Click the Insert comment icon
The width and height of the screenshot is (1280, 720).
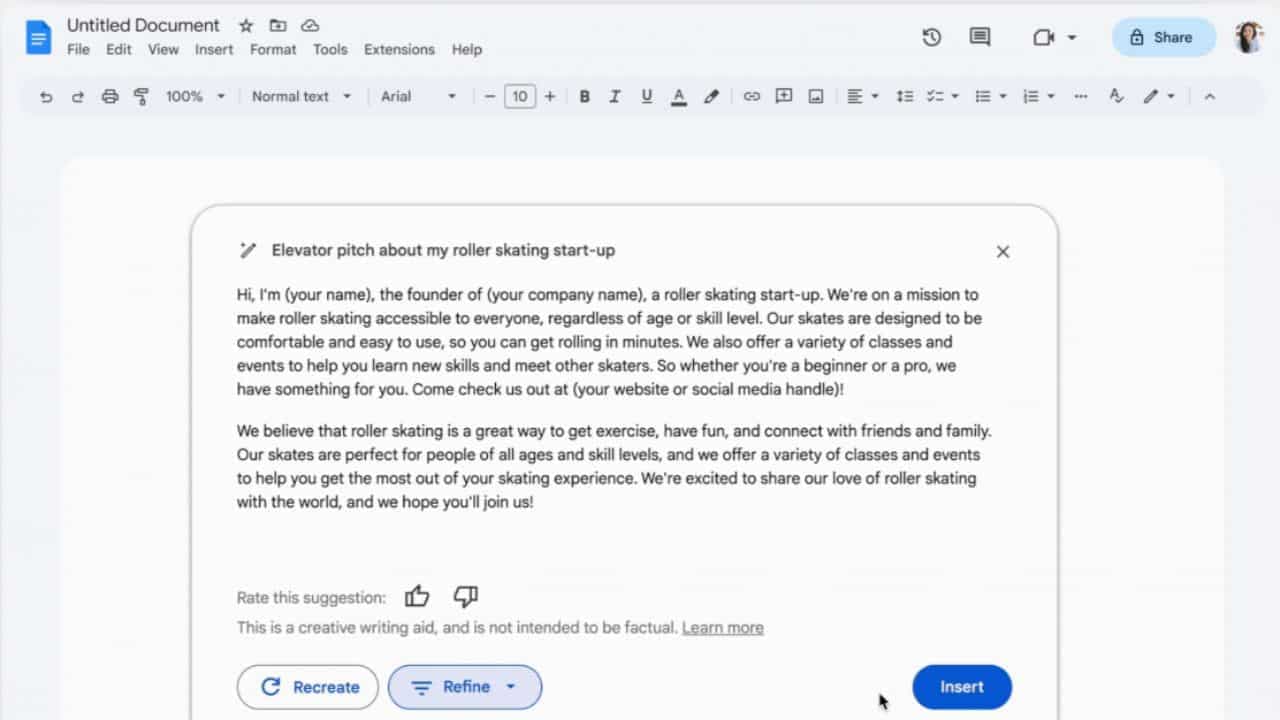pyautogui.click(x=979, y=37)
